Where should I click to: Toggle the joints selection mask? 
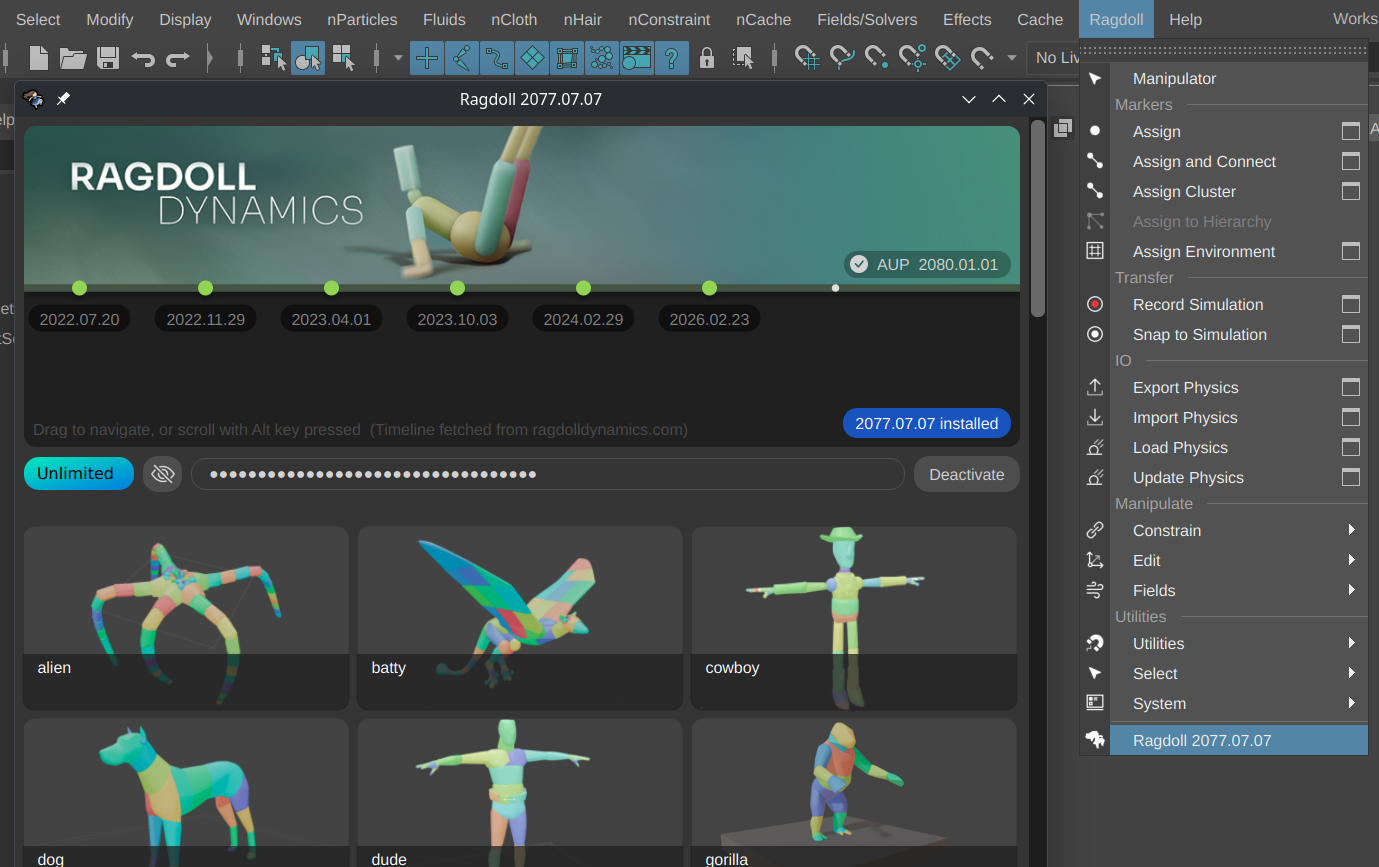pyautogui.click(x=462, y=58)
